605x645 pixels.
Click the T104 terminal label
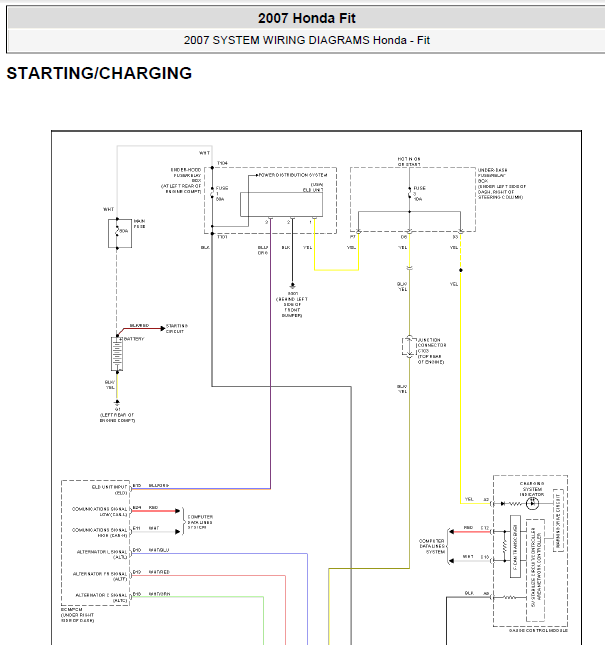point(222,163)
